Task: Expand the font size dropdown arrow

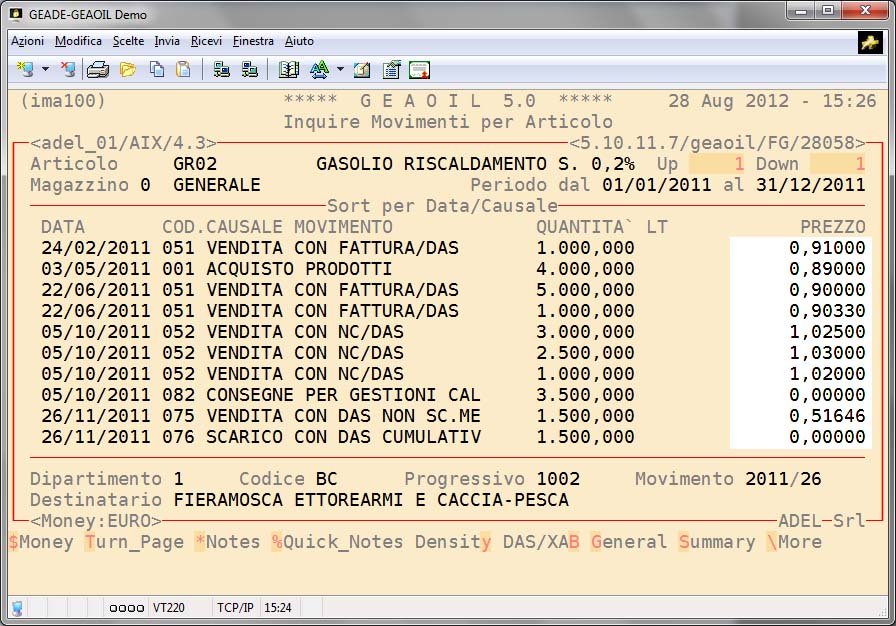Action: 340,70
